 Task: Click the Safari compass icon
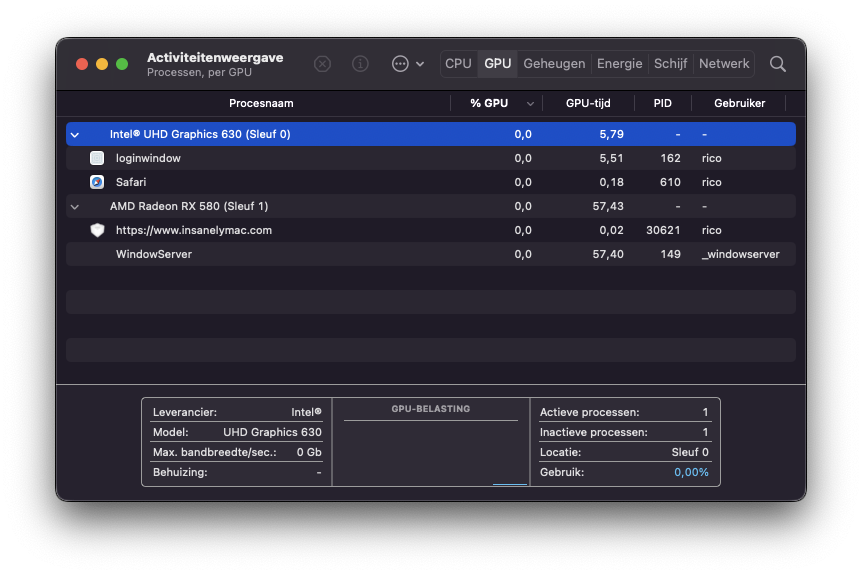pos(97,182)
